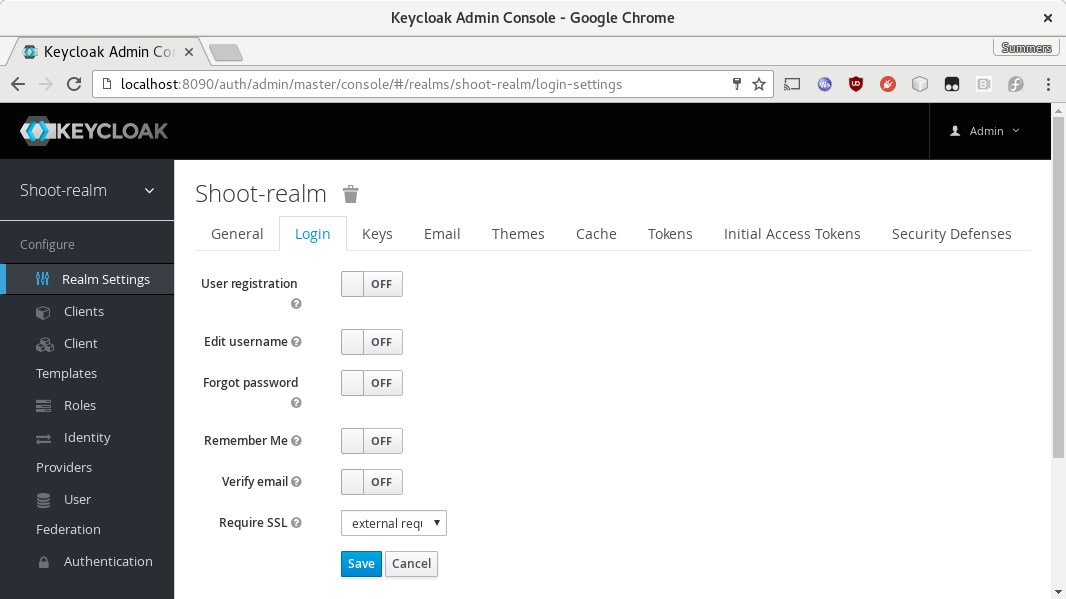Expand the Shoot-realm realm selector
This screenshot has height=599, width=1066.
click(x=87, y=190)
